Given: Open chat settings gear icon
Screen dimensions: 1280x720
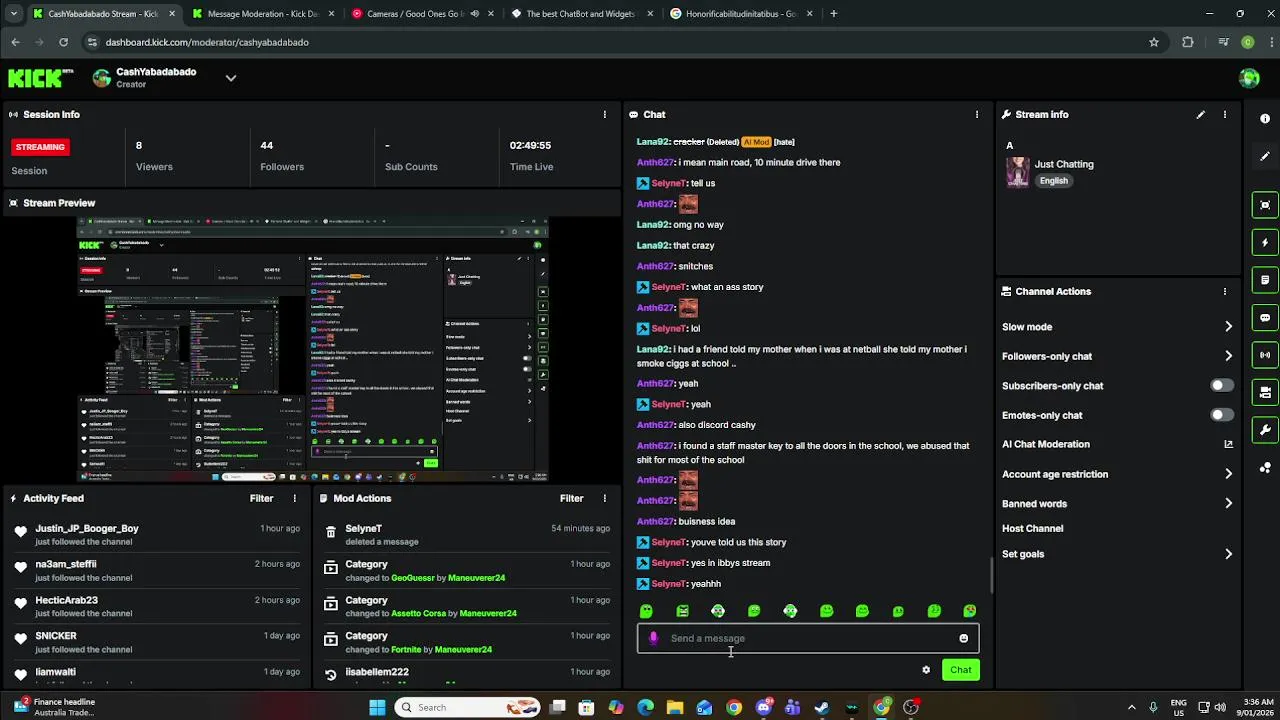Looking at the screenshot, I should click(926, 670).
